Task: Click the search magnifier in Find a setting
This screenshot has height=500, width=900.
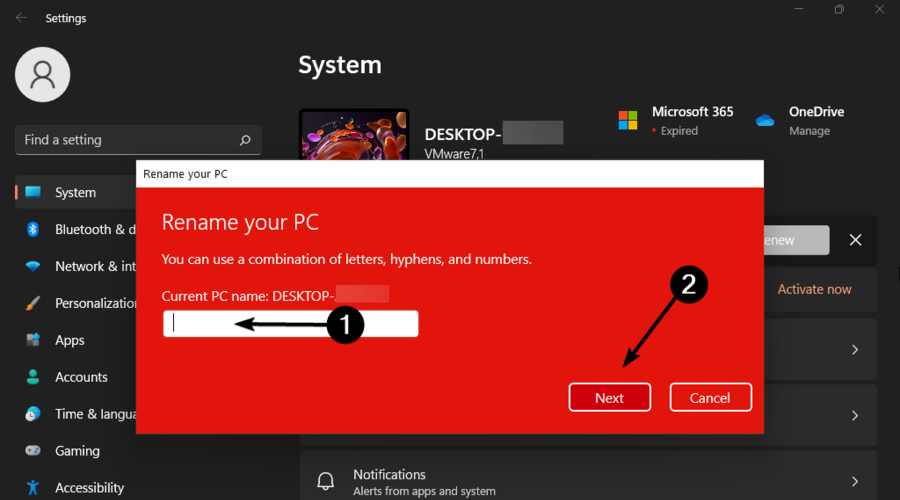Action: point(245,140)
